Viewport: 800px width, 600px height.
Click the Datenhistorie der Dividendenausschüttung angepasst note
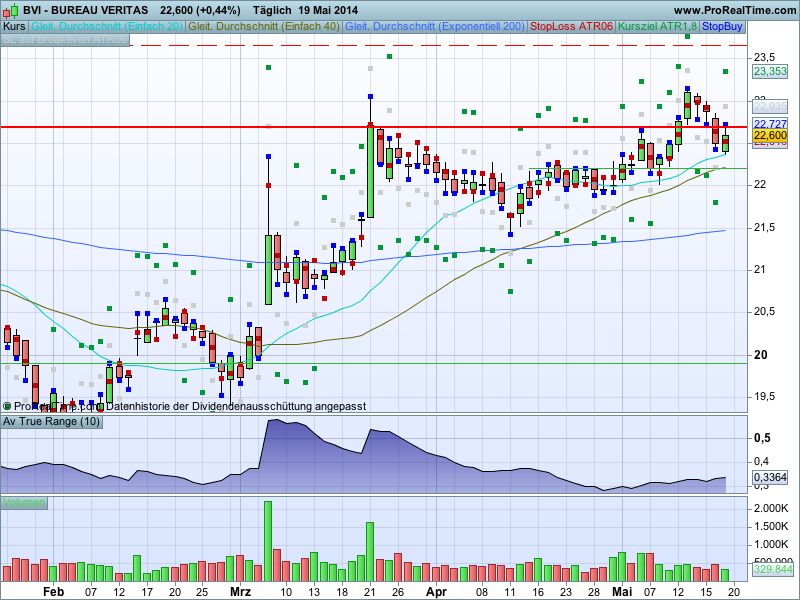click(236, 407)
